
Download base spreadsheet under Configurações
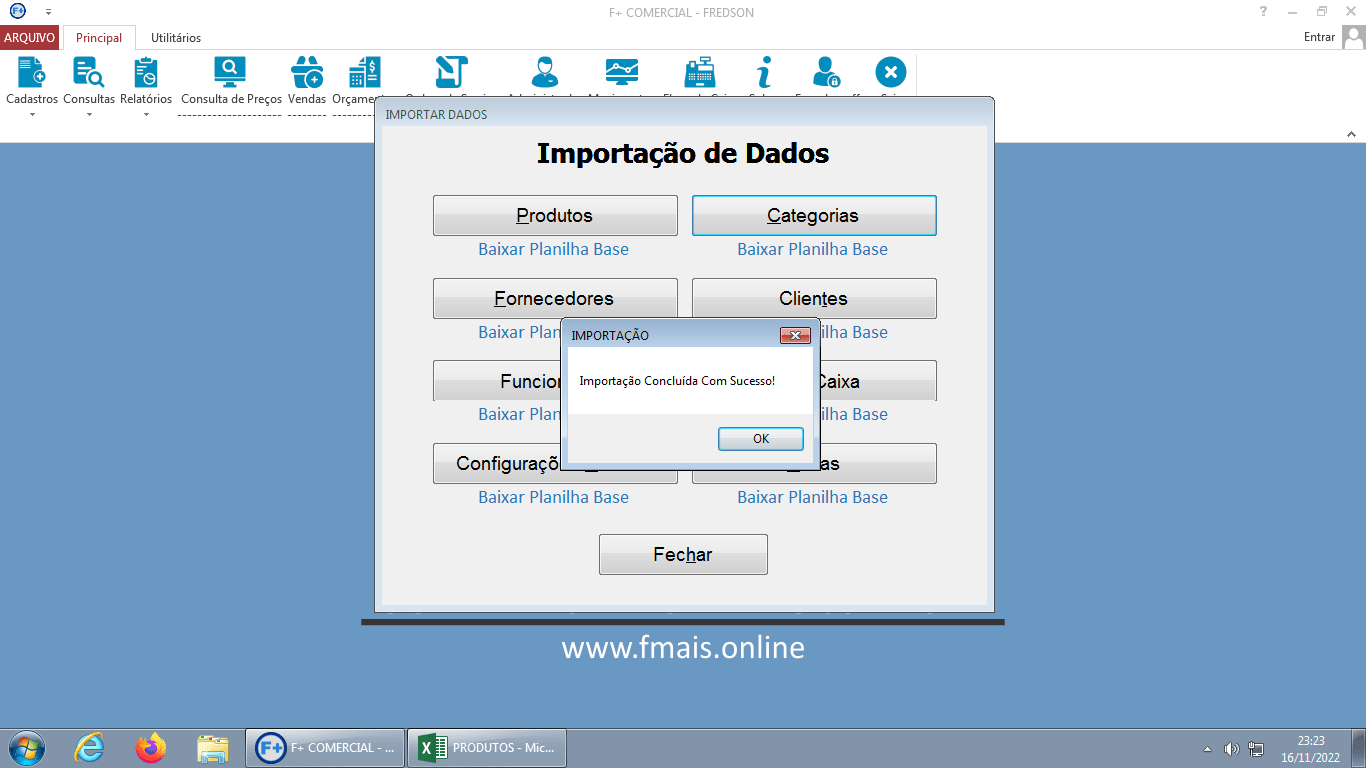click(x=554, y=497)
